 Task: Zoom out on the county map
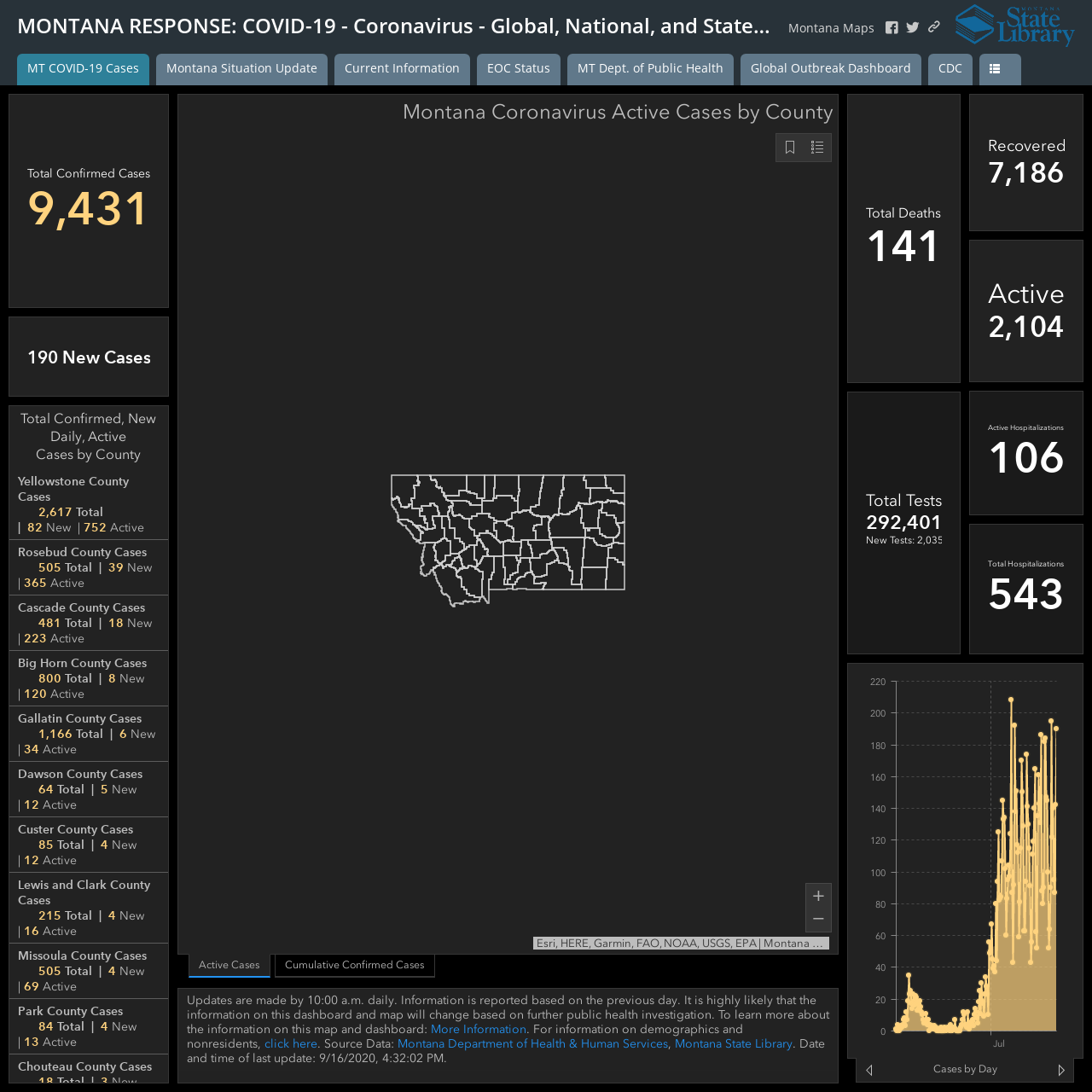(x=818, y=919)
